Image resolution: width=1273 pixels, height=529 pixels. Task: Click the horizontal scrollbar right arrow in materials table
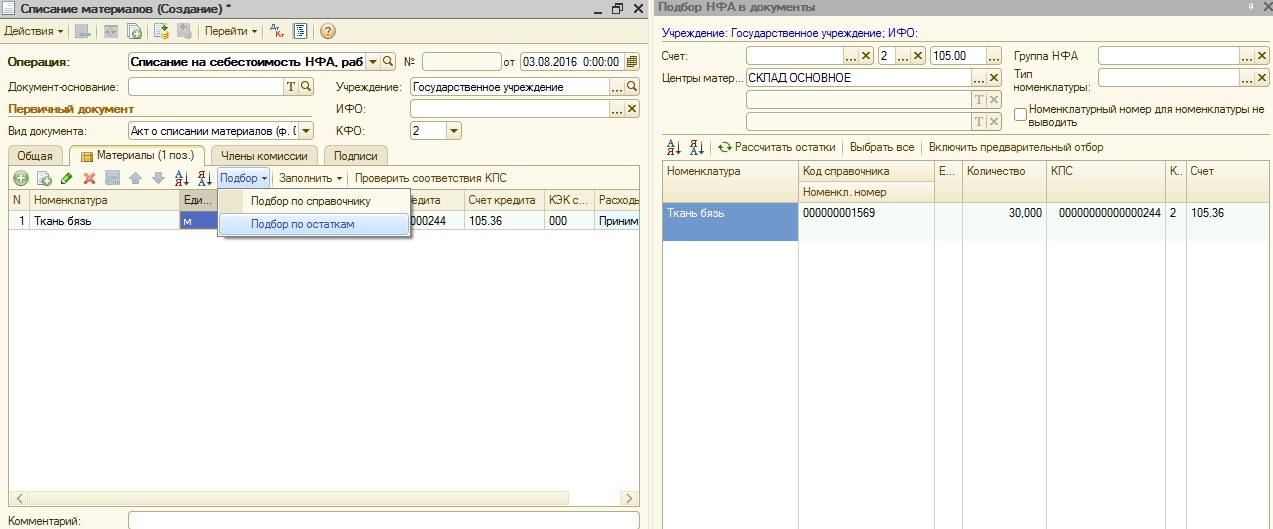tap(630, 498)
